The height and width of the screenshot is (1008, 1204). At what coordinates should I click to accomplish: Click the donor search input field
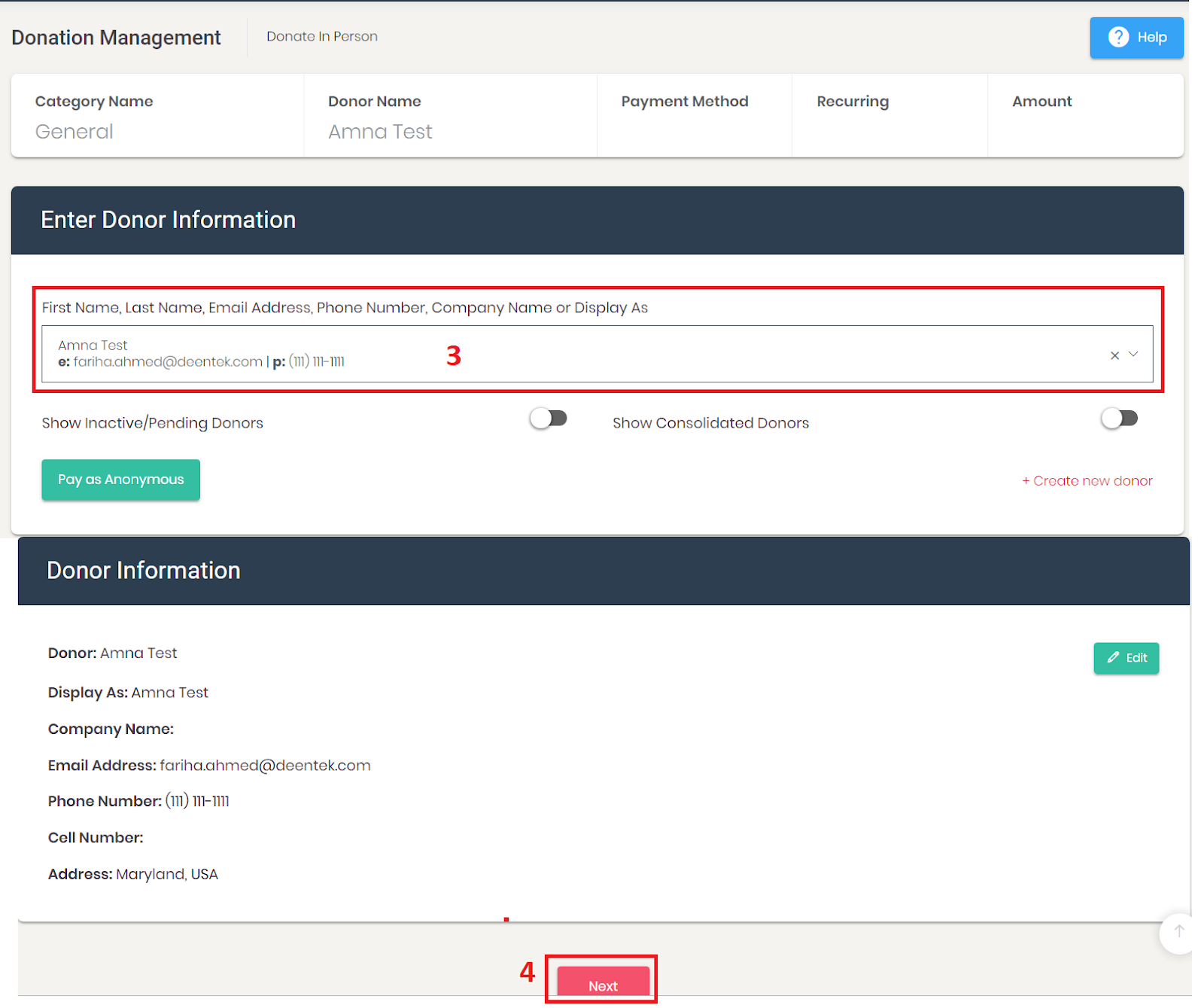coord(597,354)
